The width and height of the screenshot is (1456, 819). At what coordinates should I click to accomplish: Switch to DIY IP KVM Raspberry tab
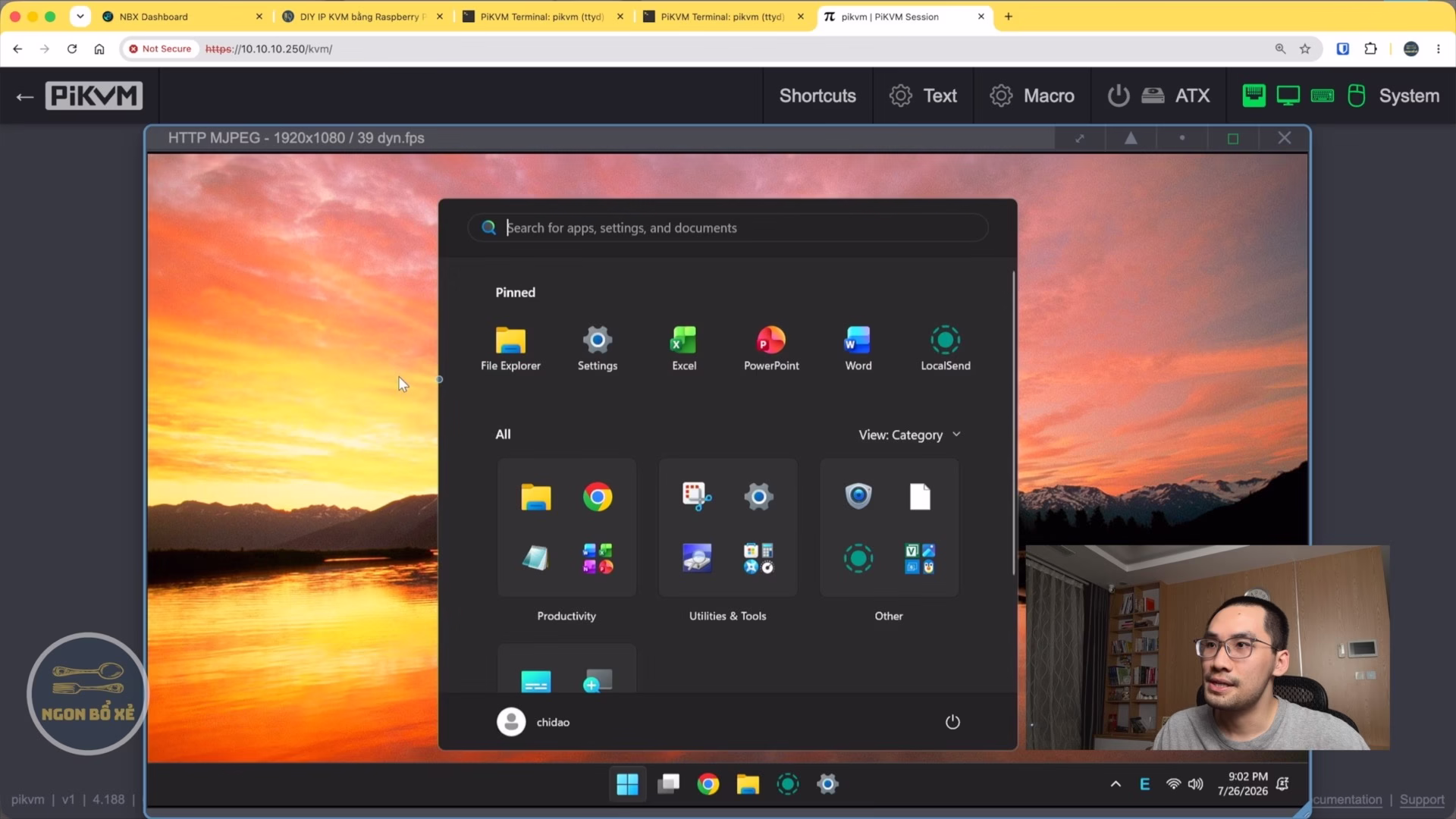tap(362, 17)
